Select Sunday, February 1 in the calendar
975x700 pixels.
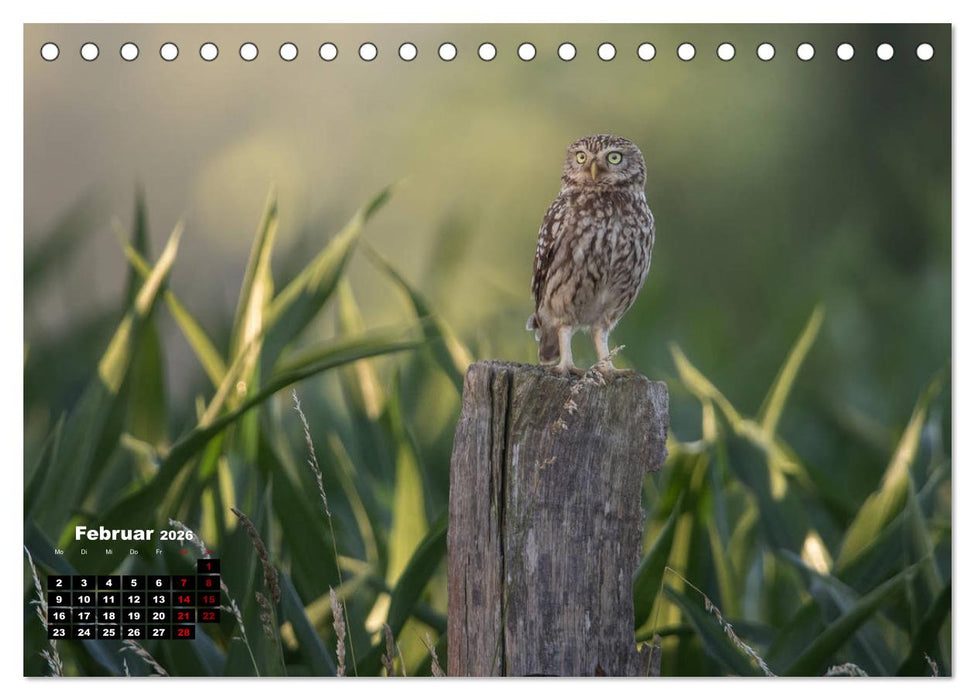click(x=208, y=566)
